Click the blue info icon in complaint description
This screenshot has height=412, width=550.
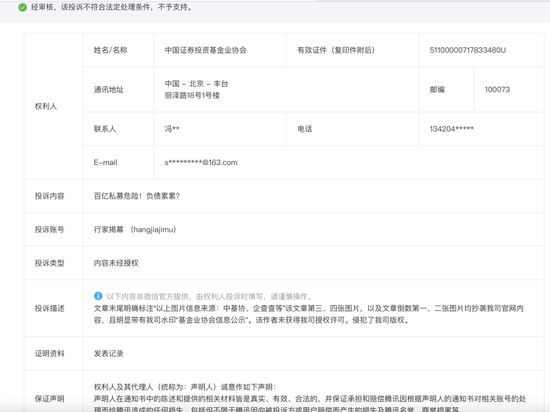[98, 296]
